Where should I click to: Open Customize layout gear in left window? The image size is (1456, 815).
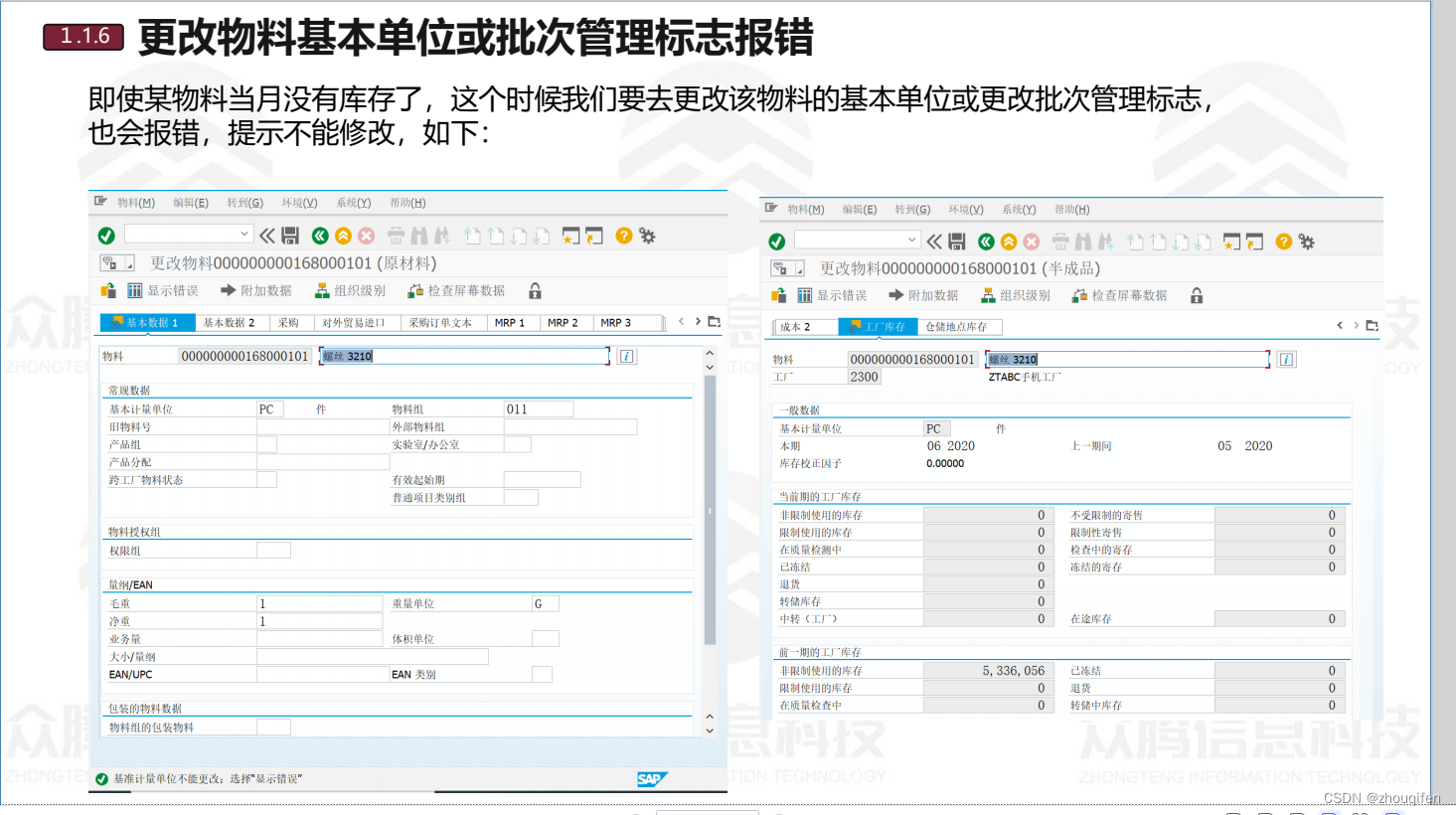click(647, 236)
